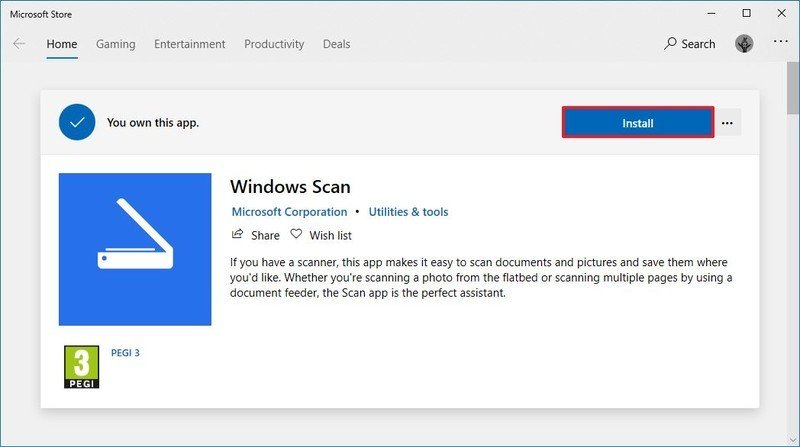800x447 pixels.
Task: Open the Deals tab
Action: coord(336,44)
